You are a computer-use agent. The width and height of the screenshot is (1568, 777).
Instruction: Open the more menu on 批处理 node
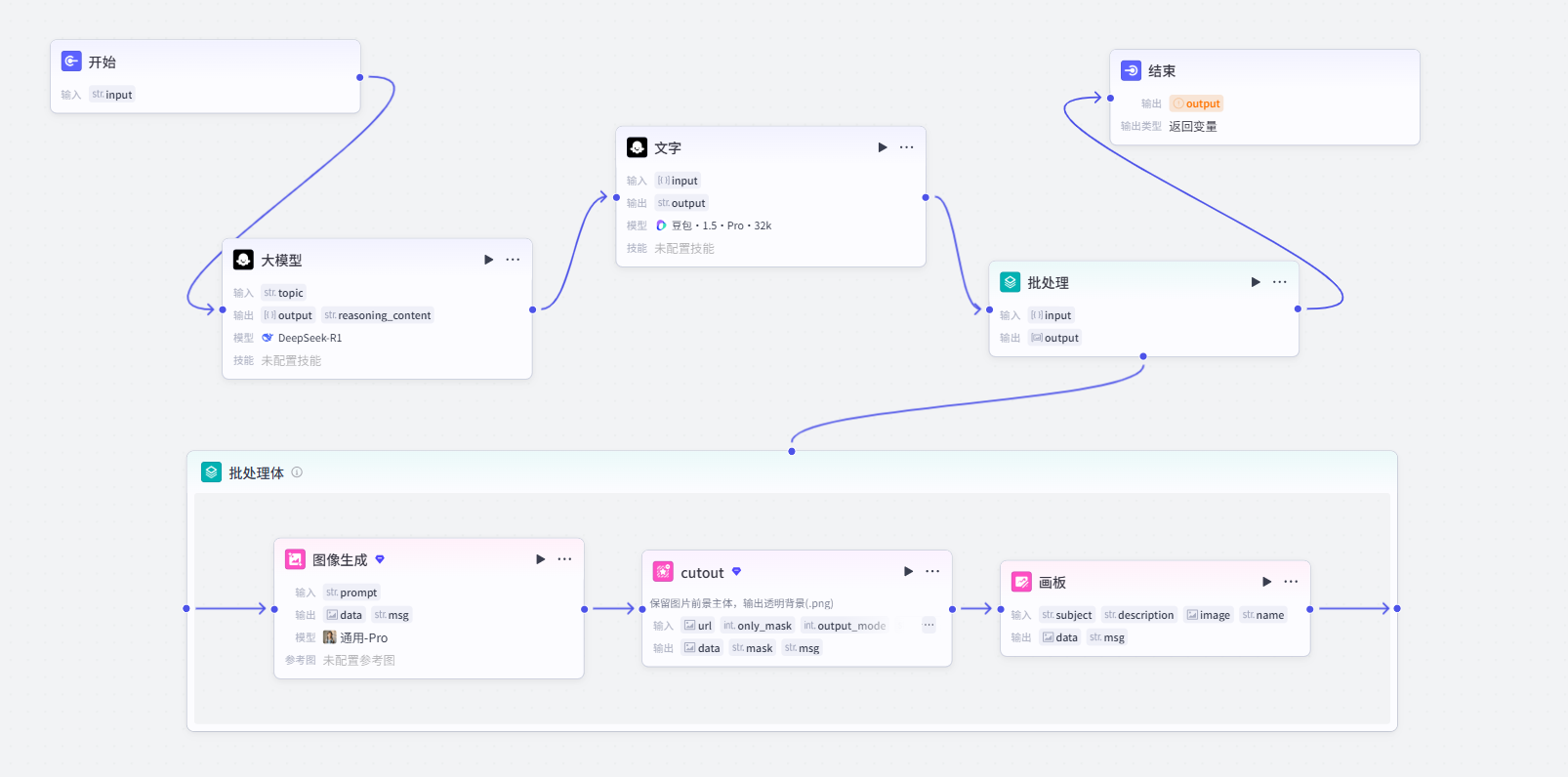[x=1280, y=282]
